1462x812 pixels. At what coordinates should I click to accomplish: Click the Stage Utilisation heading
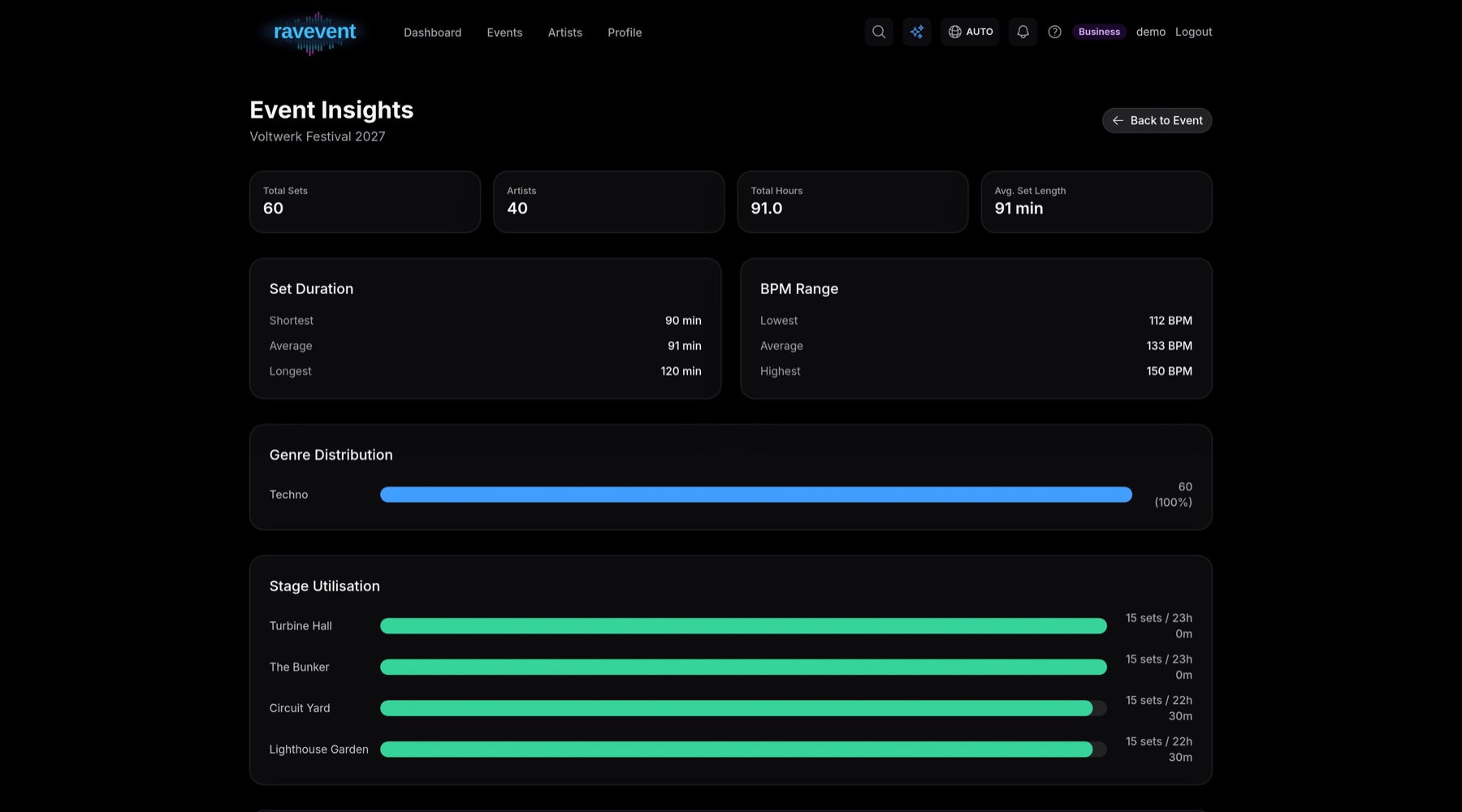[324, 586]
